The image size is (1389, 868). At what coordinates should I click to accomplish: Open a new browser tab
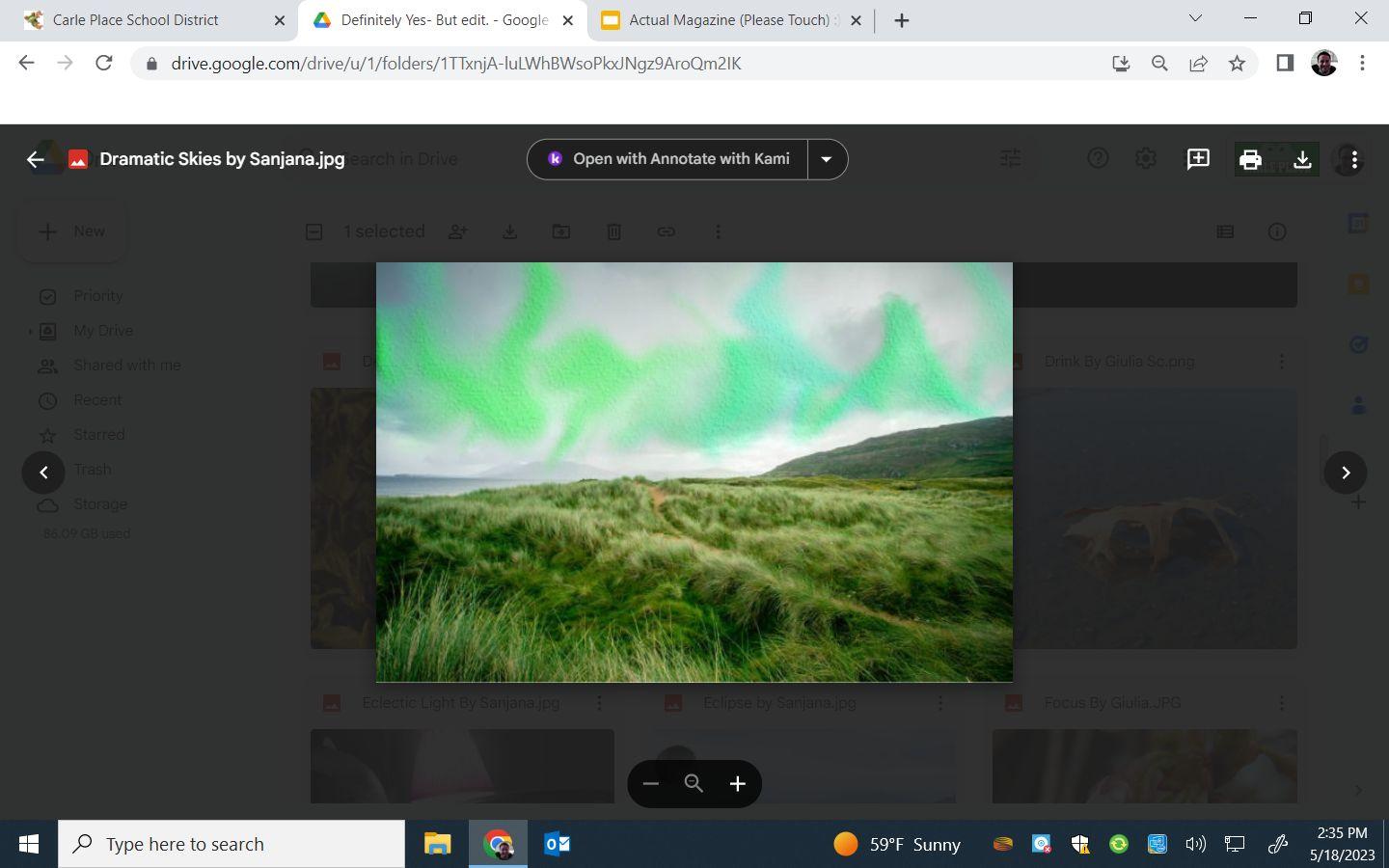pyautogui.click(x=902, y=20)
